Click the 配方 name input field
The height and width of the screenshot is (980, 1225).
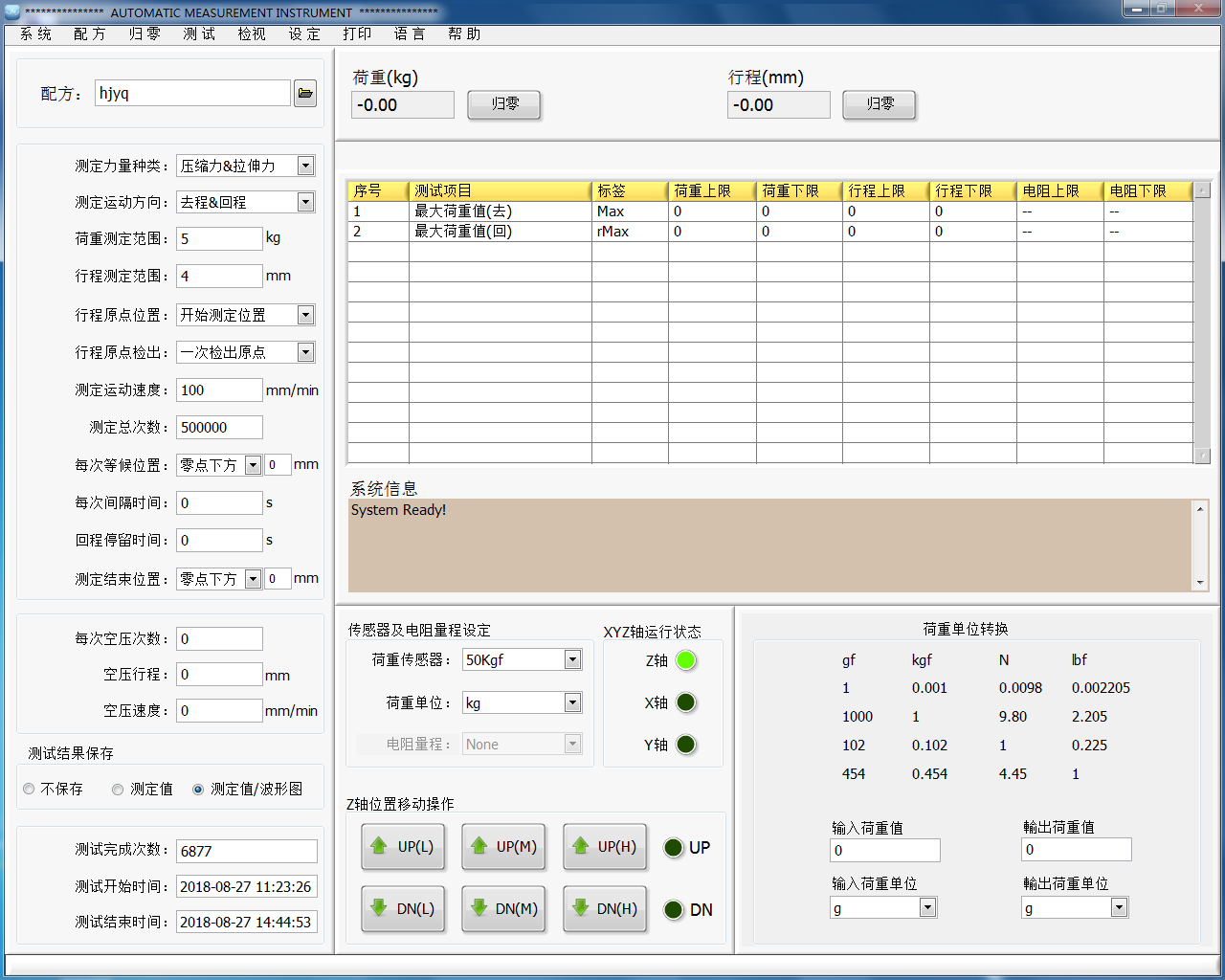tap(192, 93)
